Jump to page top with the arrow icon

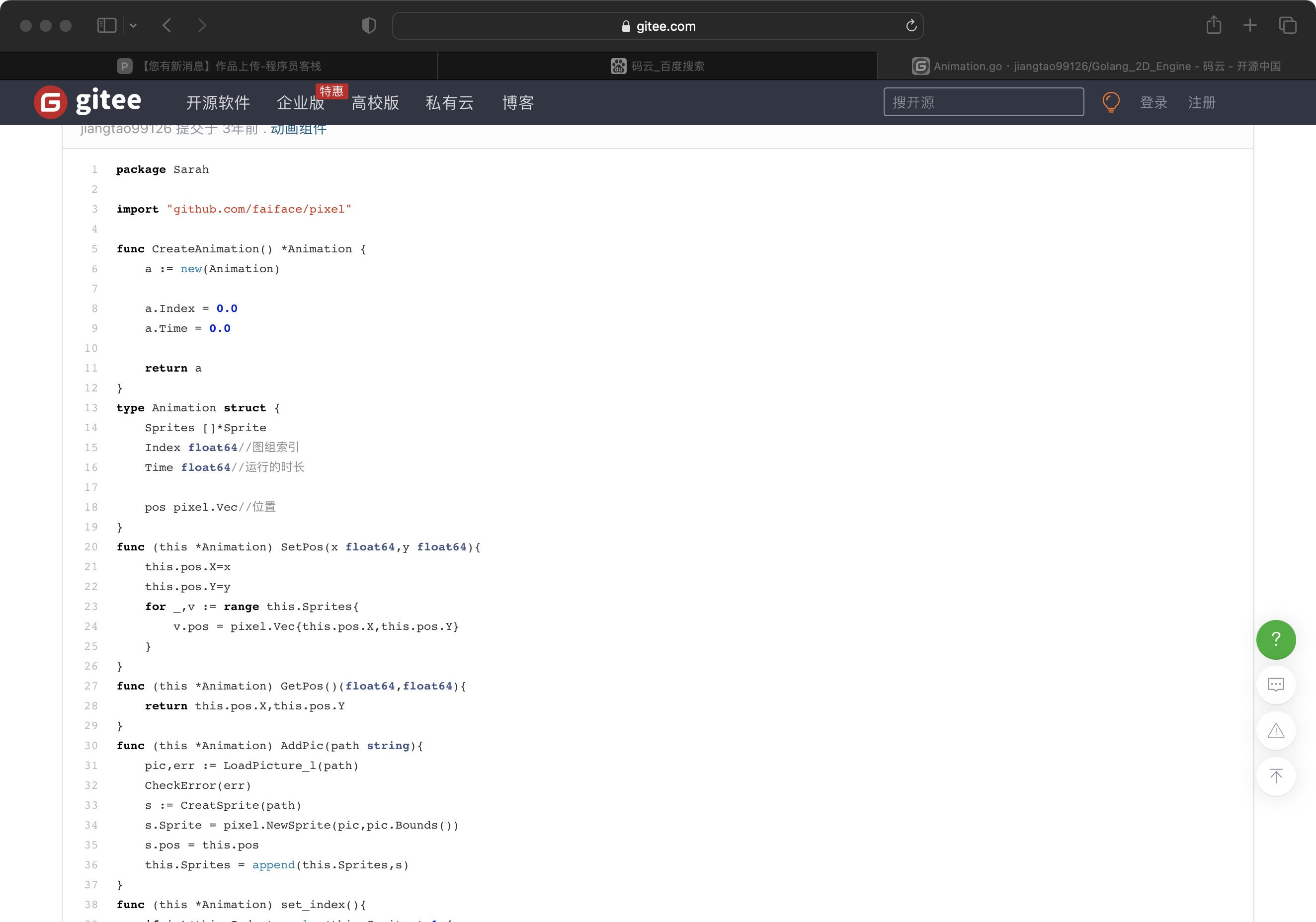tap(1276, 776)
